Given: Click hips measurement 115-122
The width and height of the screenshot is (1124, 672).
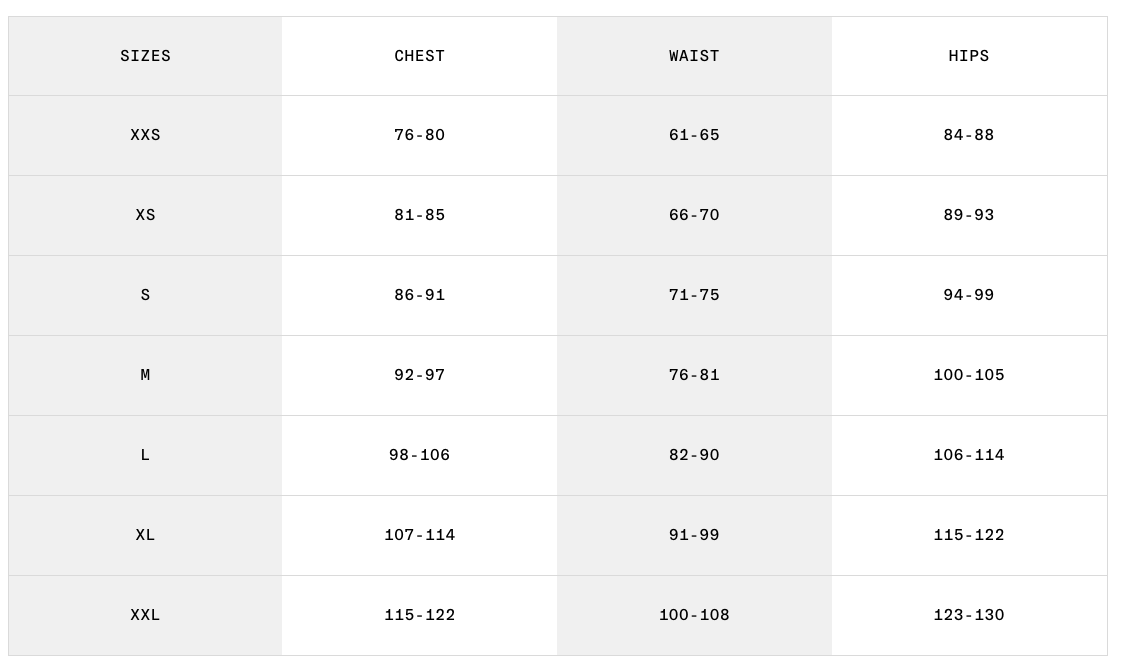Looking at the screenshot, I should (968, 535).
